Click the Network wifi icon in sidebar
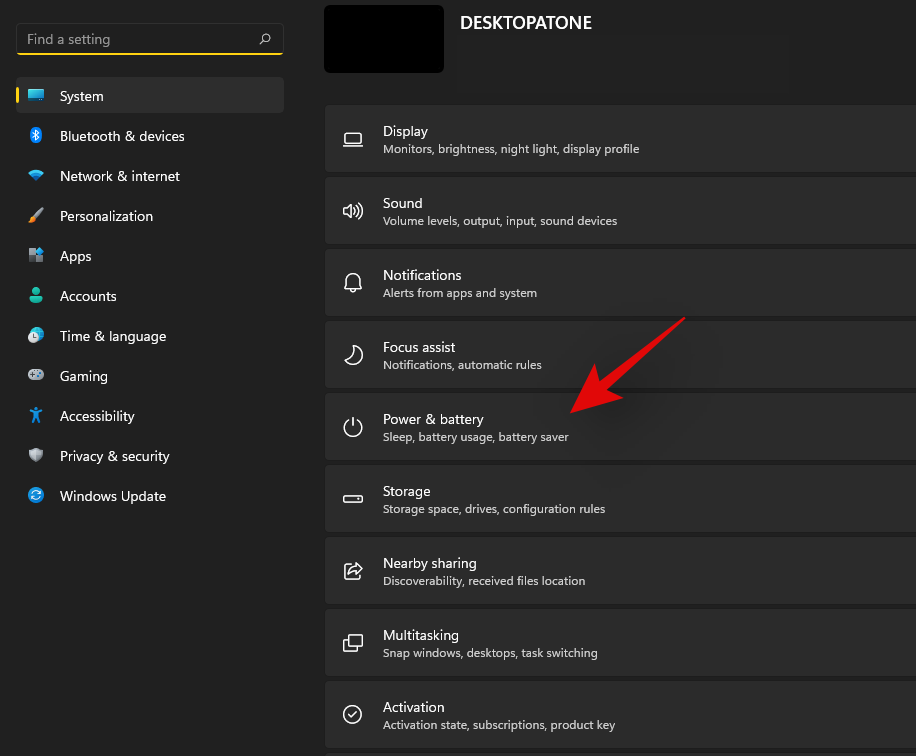 click(x=36, y=175)
